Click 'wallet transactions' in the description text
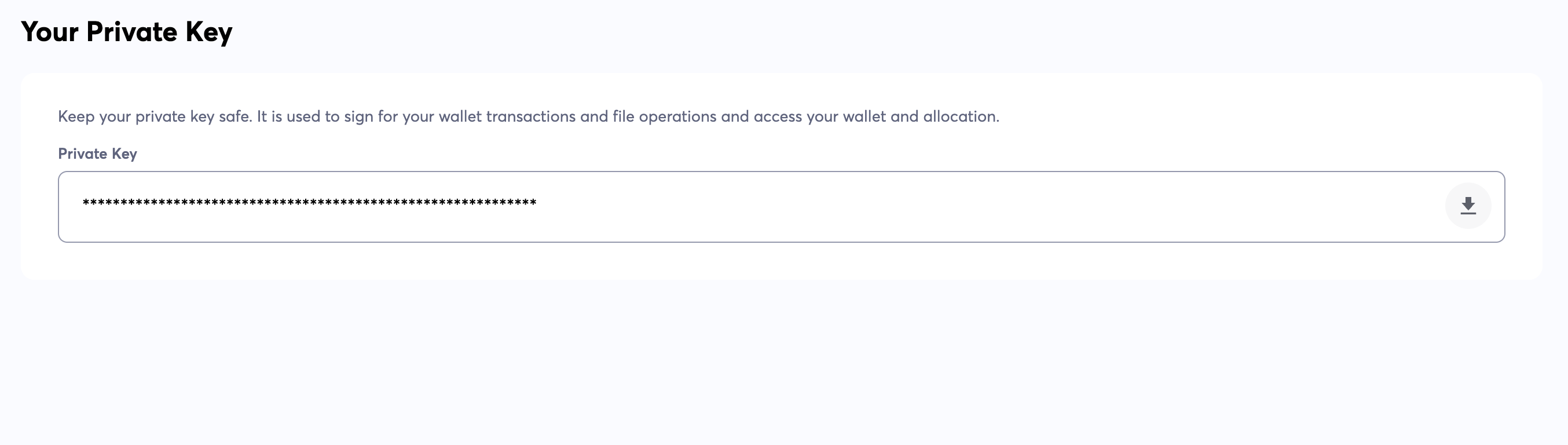1568x445 pixels. pos(507,116)
